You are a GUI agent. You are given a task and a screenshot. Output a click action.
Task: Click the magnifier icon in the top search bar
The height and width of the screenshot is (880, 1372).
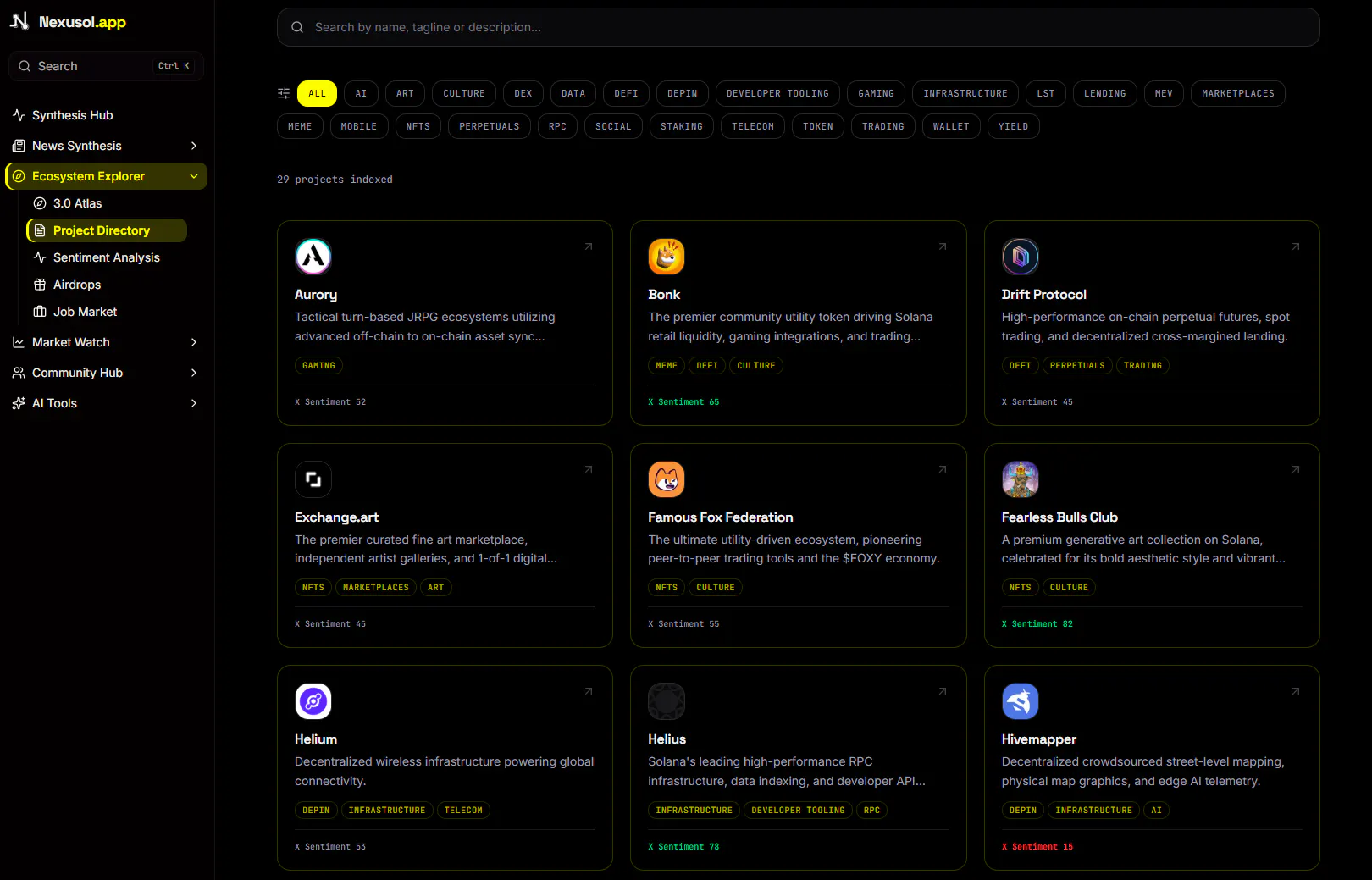[x=297, y=27]
